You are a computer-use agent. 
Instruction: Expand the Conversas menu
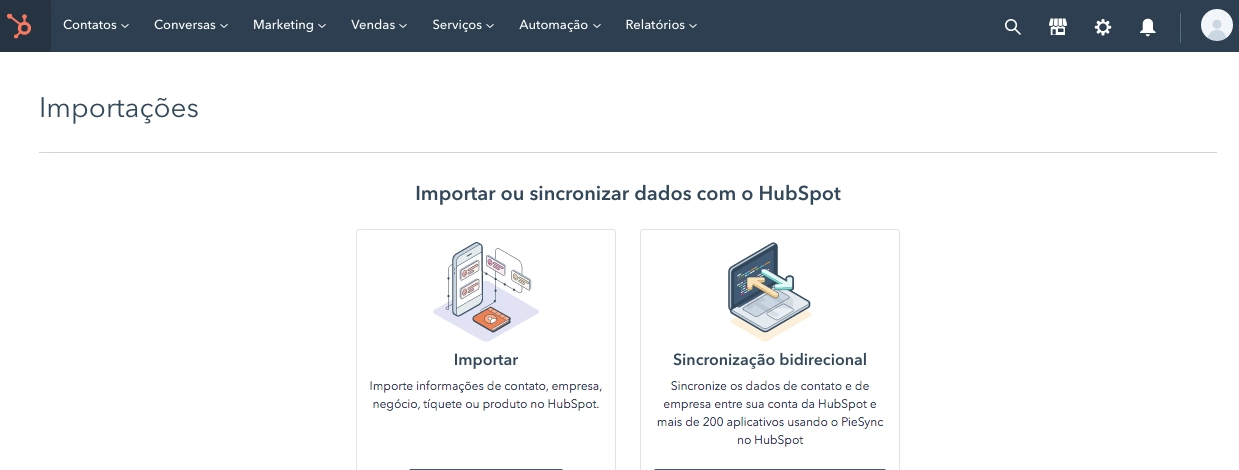(x=191, y=25)
